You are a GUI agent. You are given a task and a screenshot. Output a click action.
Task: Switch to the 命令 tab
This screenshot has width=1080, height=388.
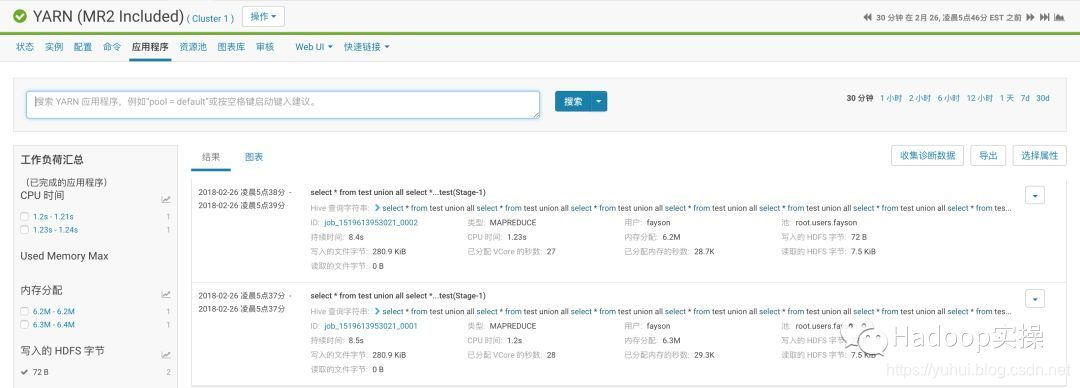click(112, 47)
